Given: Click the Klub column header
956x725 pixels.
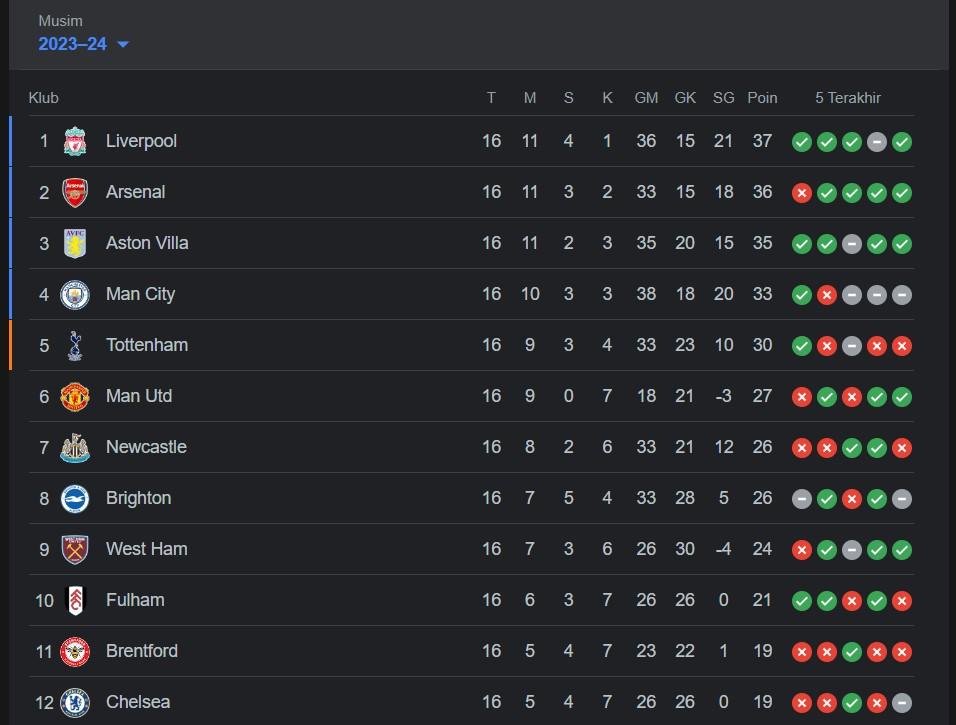Looking at the screenshot, I should [44, 97].
